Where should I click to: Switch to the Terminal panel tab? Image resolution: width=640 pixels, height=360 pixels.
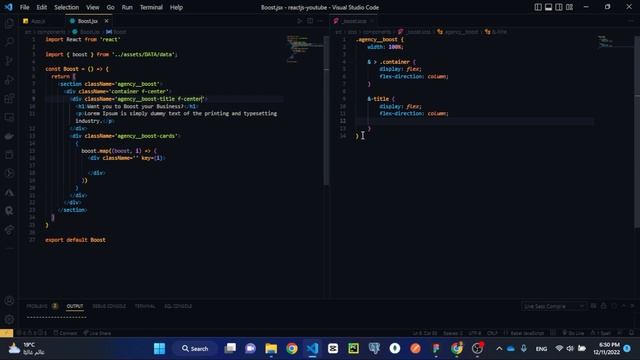[145, 306]
